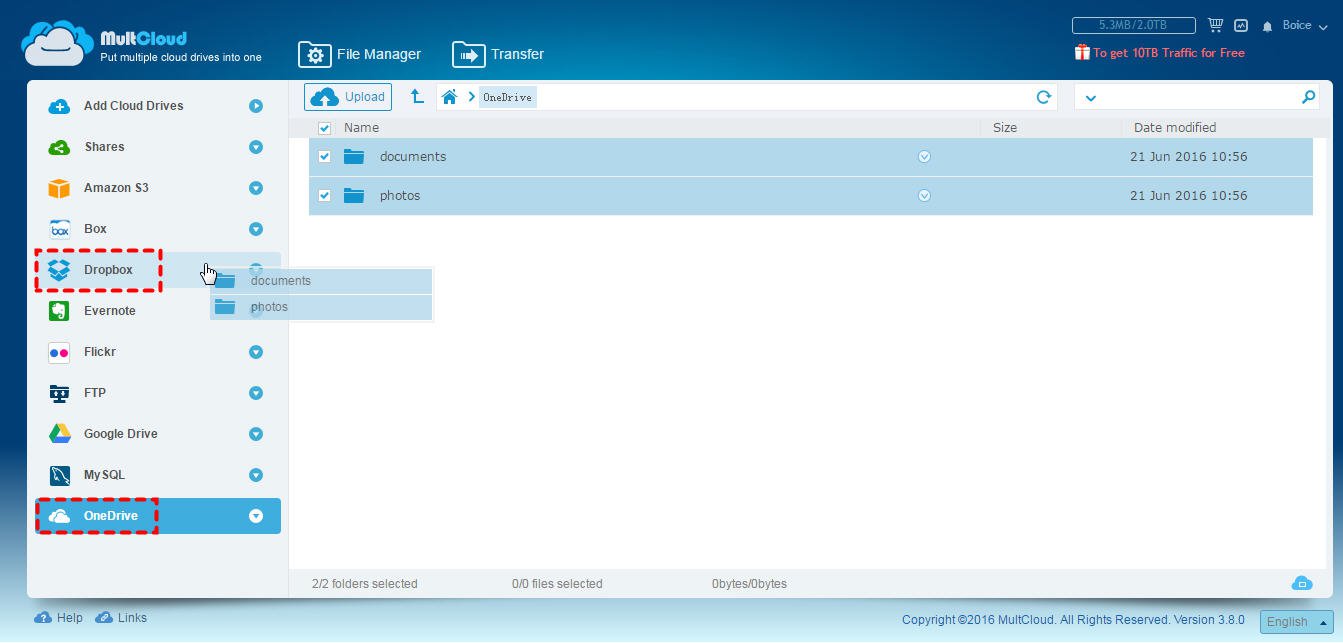Select Evernote in the sidebar
This screenshot has width=1343, height=643.
pos(158,311)
